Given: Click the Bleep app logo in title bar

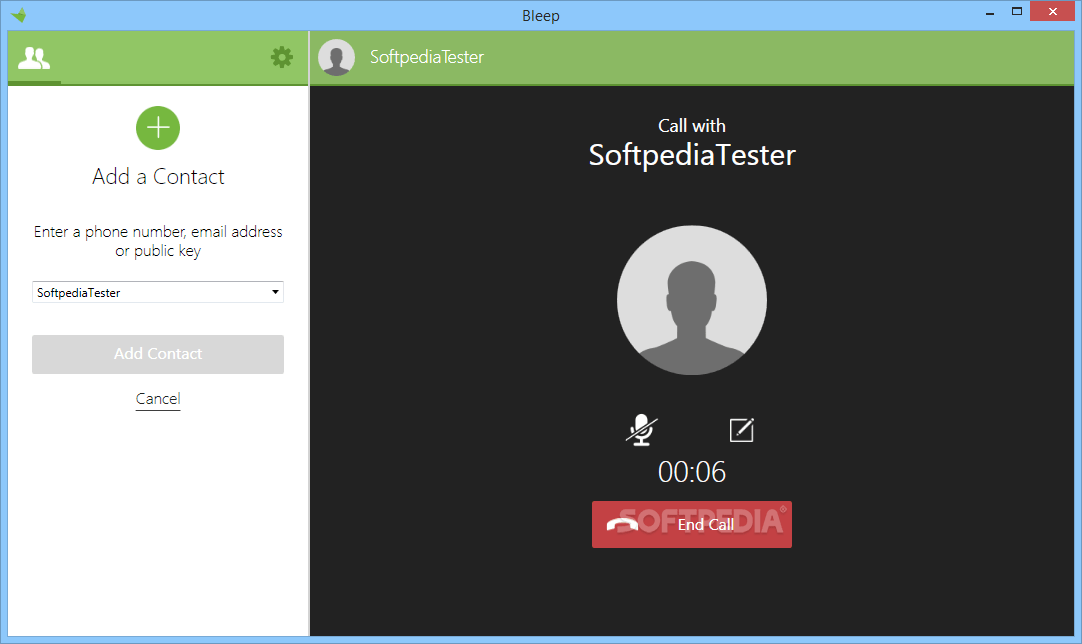Looking at the screenshot, I should (x=19, y=14).
